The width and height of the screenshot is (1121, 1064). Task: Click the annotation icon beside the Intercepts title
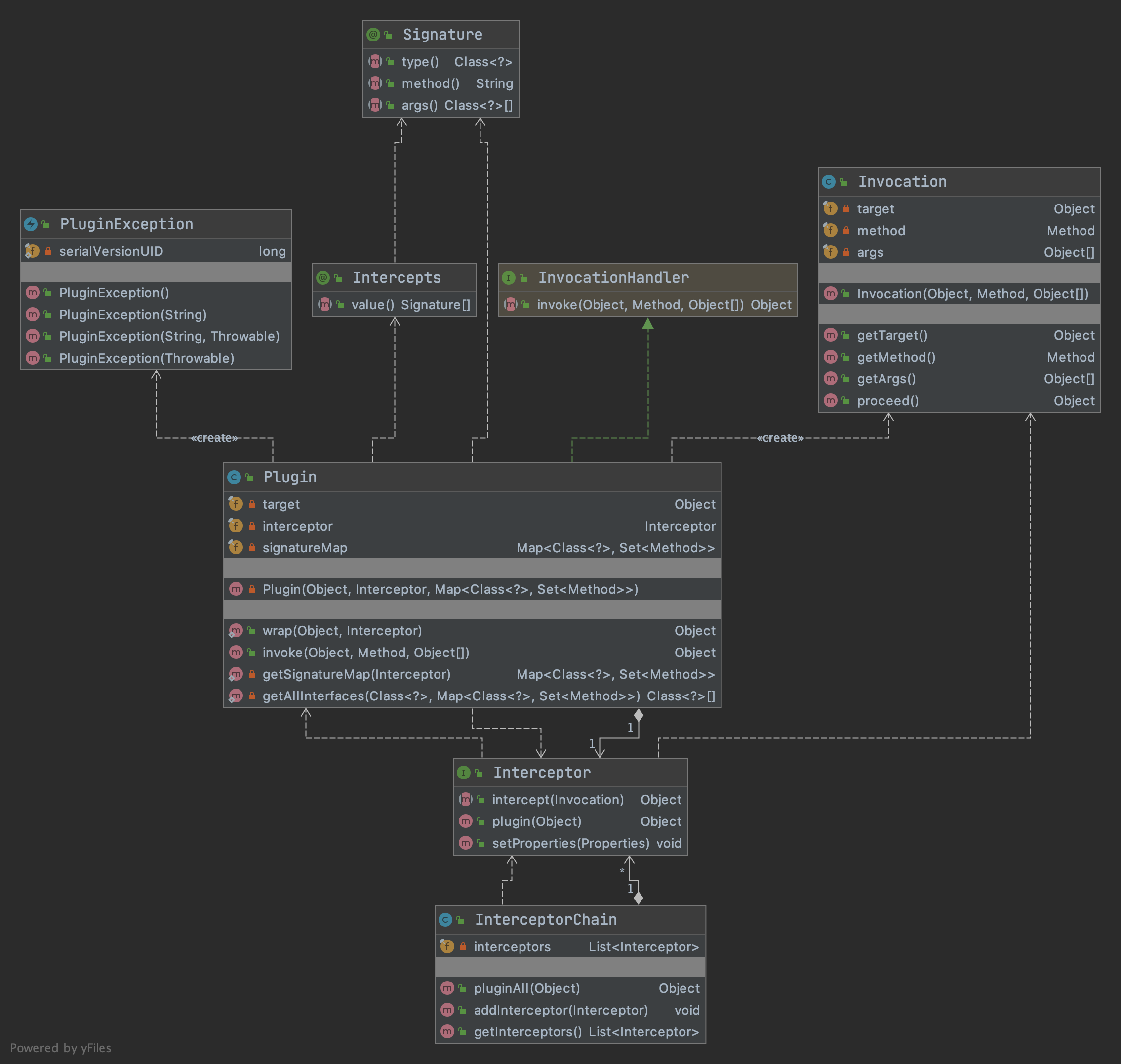[x=322, y=277]
